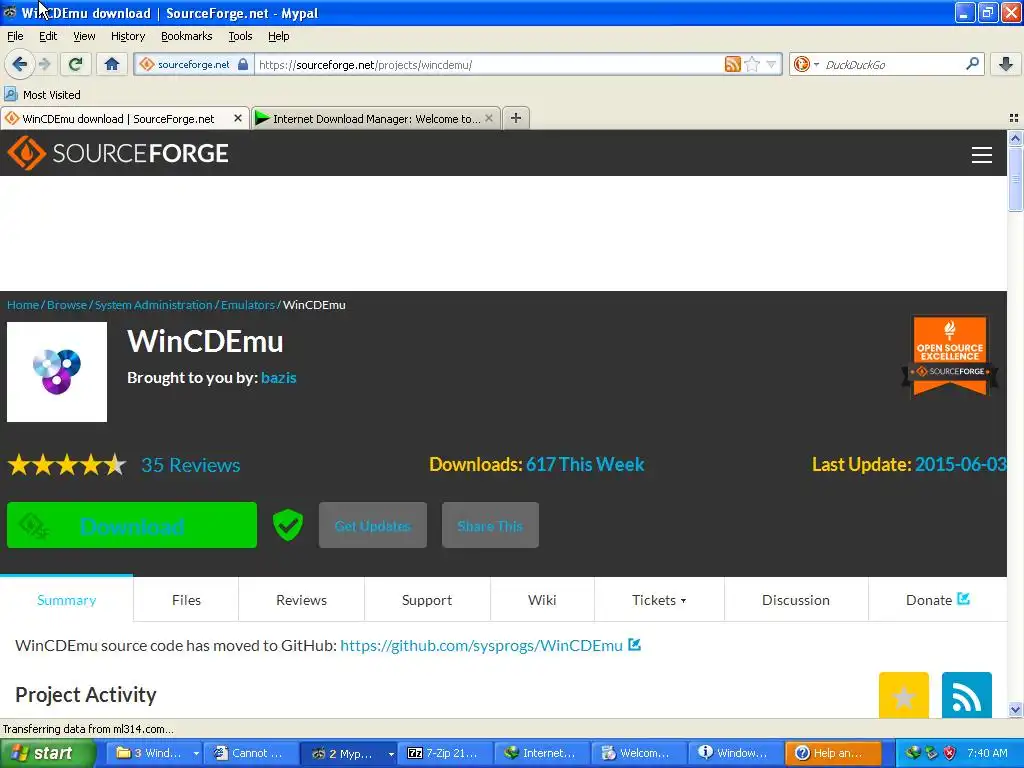Open the View menu
The image size is (1024, 768).
[84, 36]
